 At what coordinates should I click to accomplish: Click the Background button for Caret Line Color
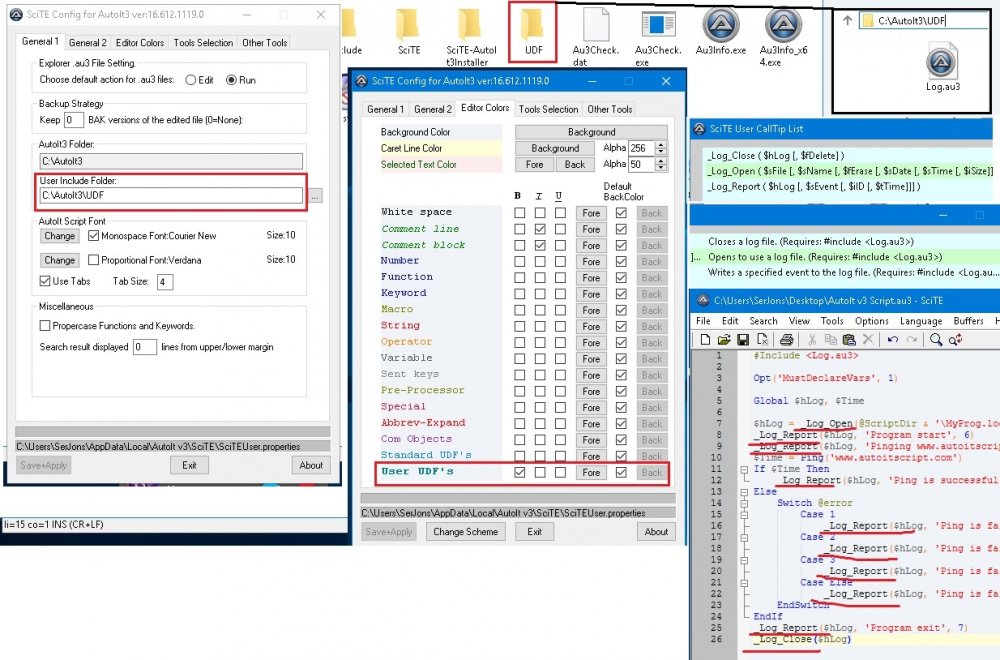coord(555,148)
